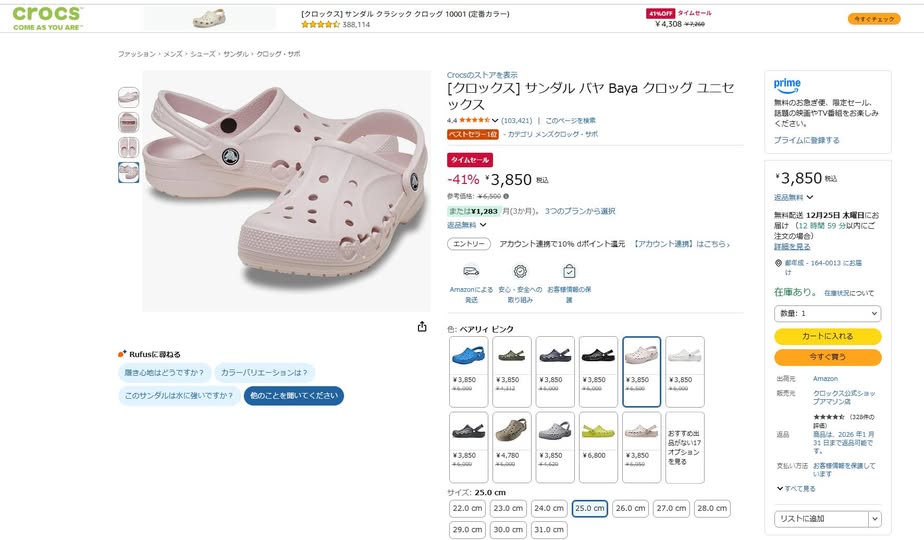Click the customer info protection icon

(x=569, y=271)
